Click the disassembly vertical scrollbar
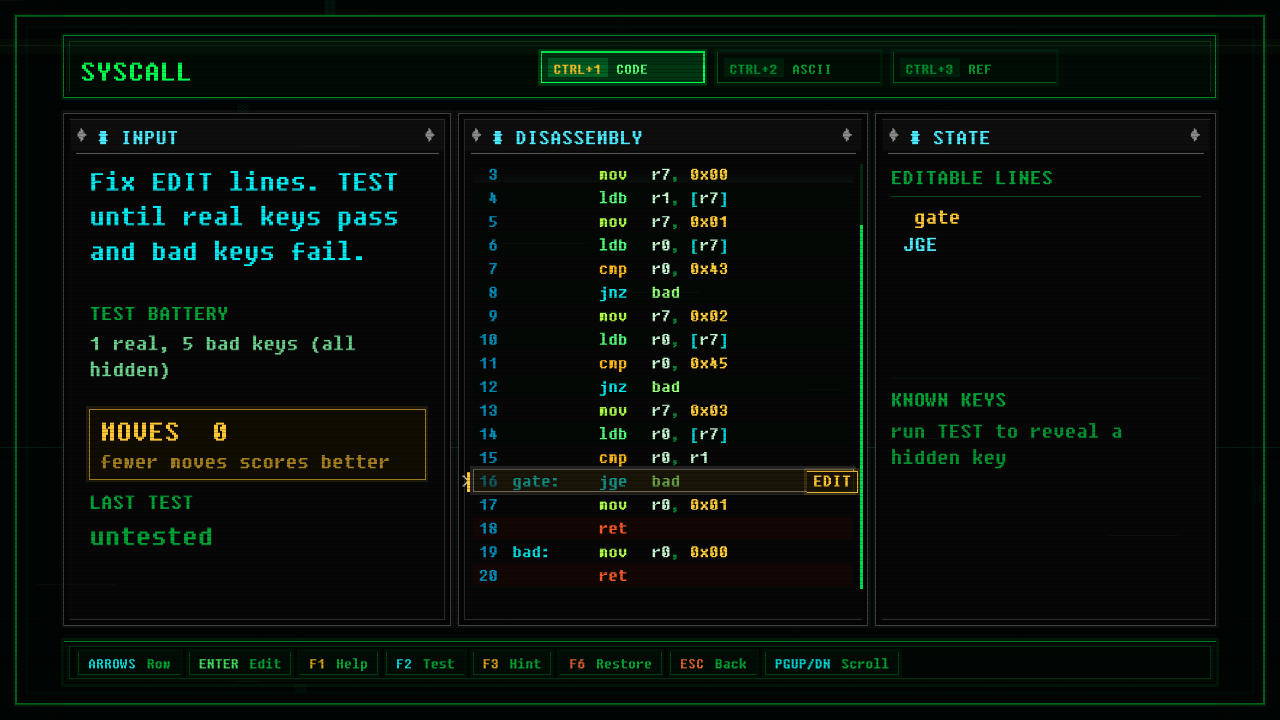1280x720 pixels. pyautogui.click(x=861, y=406)
